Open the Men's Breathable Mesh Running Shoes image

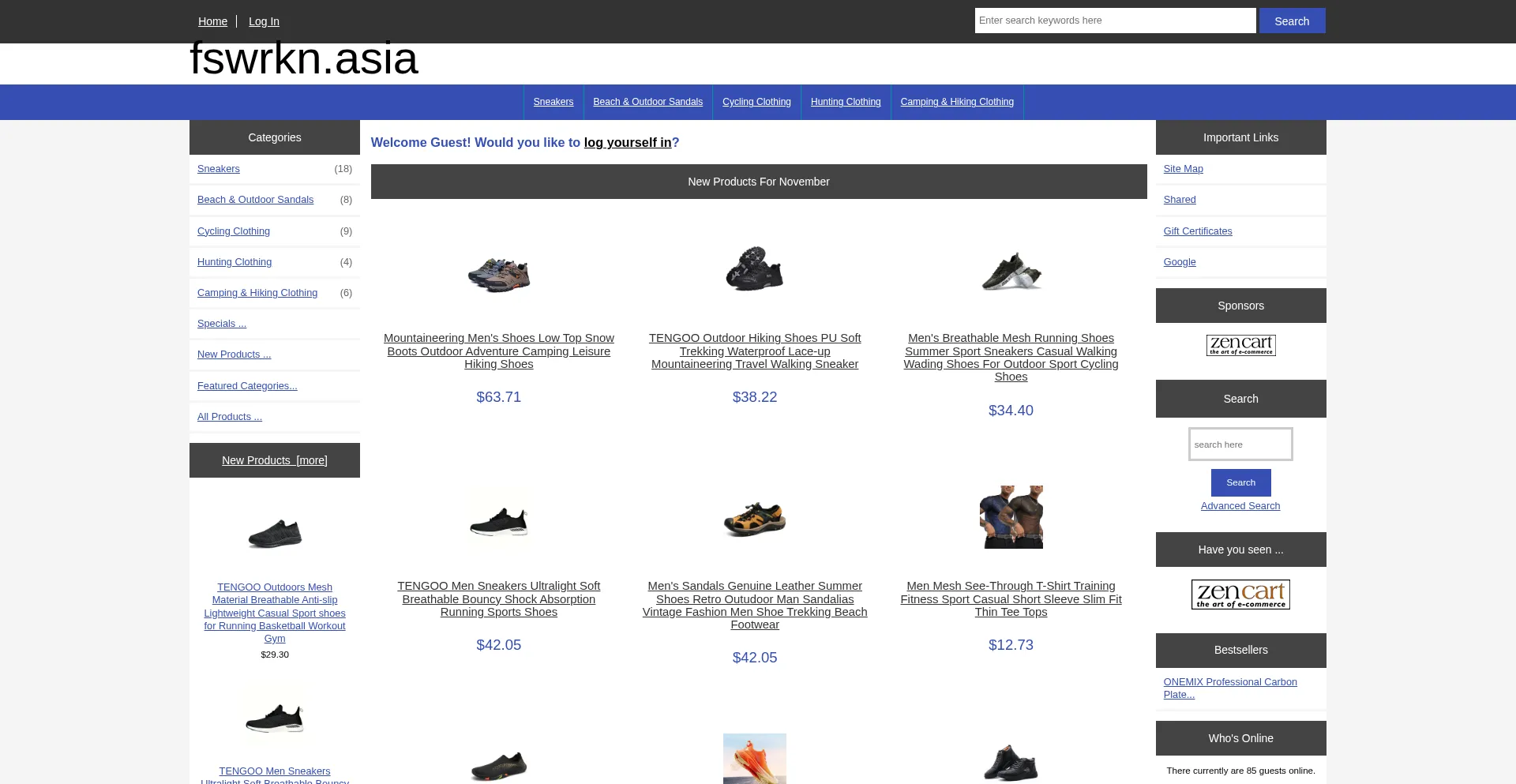1011,272
